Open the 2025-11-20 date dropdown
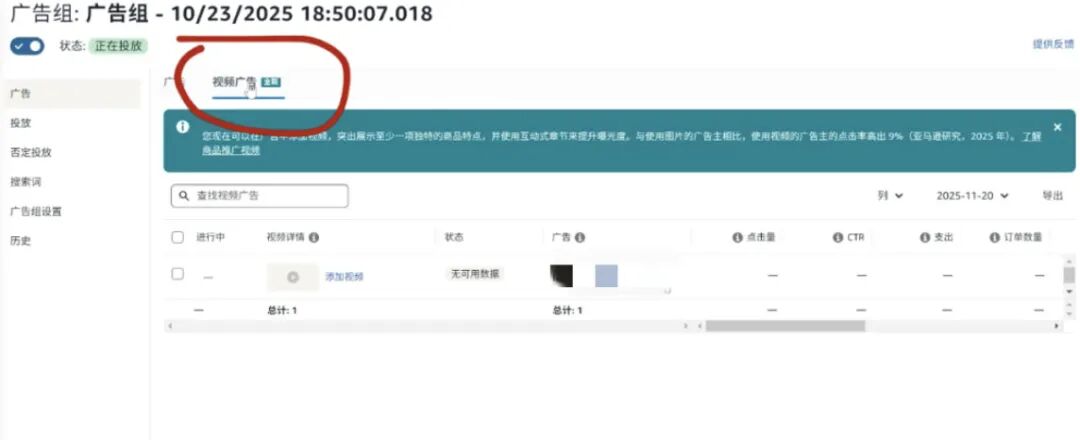This screenshot has width=1080, height=440. point(973,196)
